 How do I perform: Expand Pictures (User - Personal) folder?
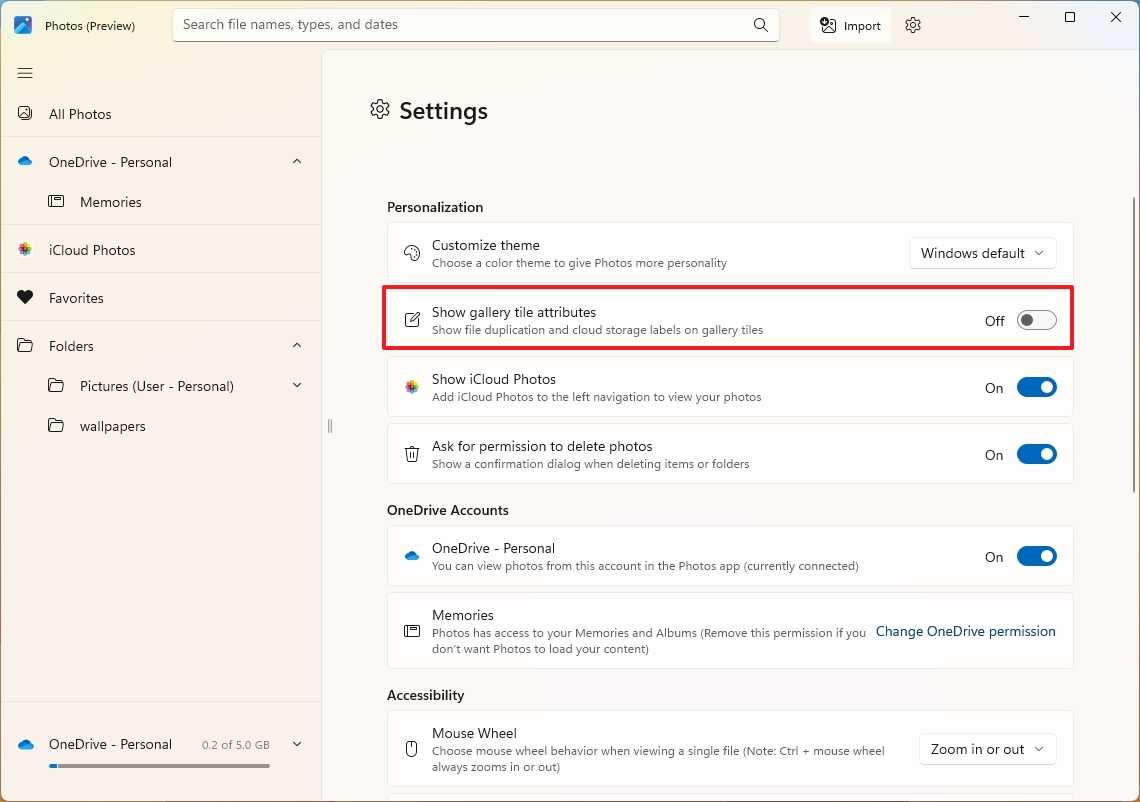pos(297,386)
